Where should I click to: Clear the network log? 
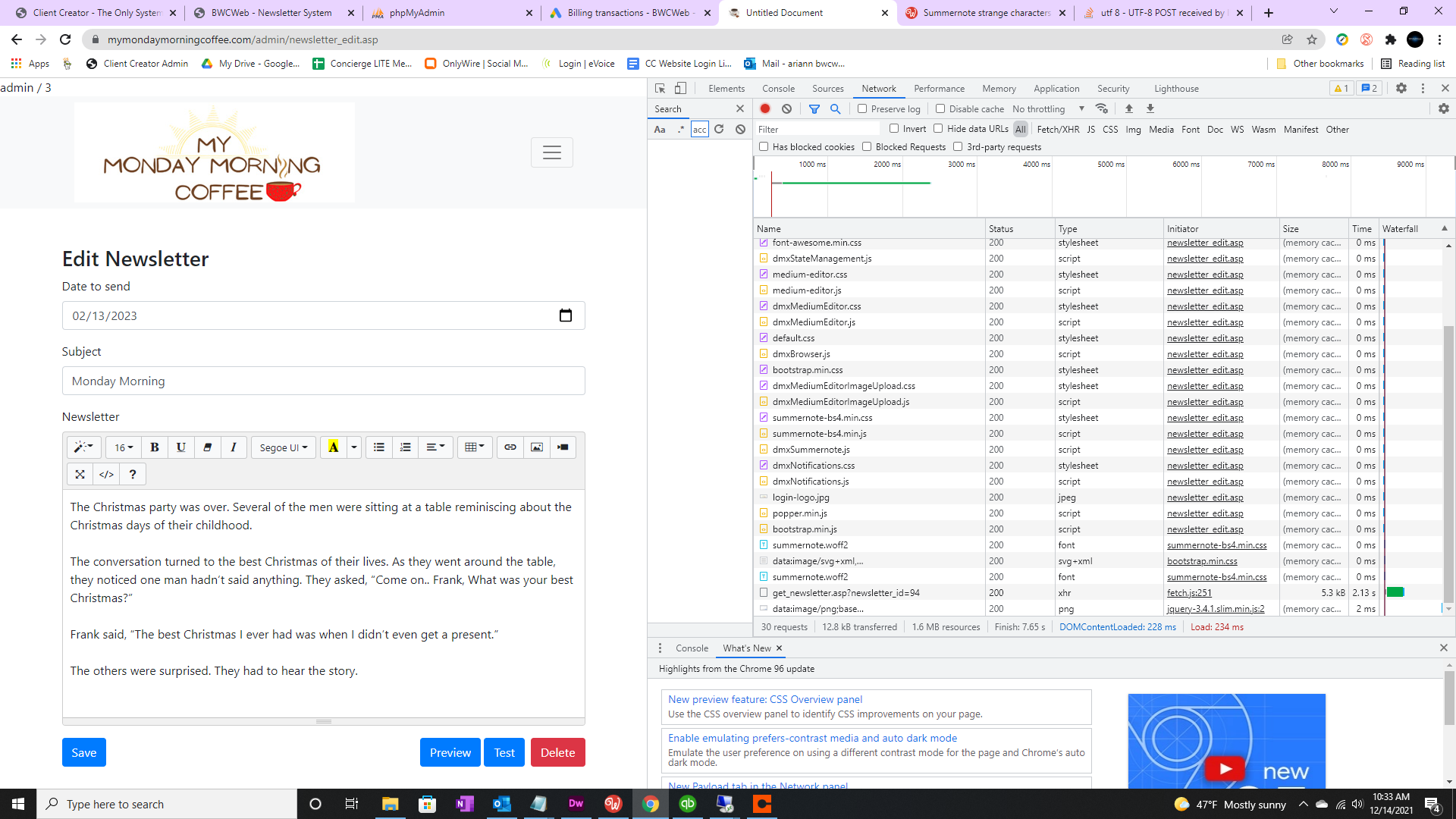(x=787, y=109)
